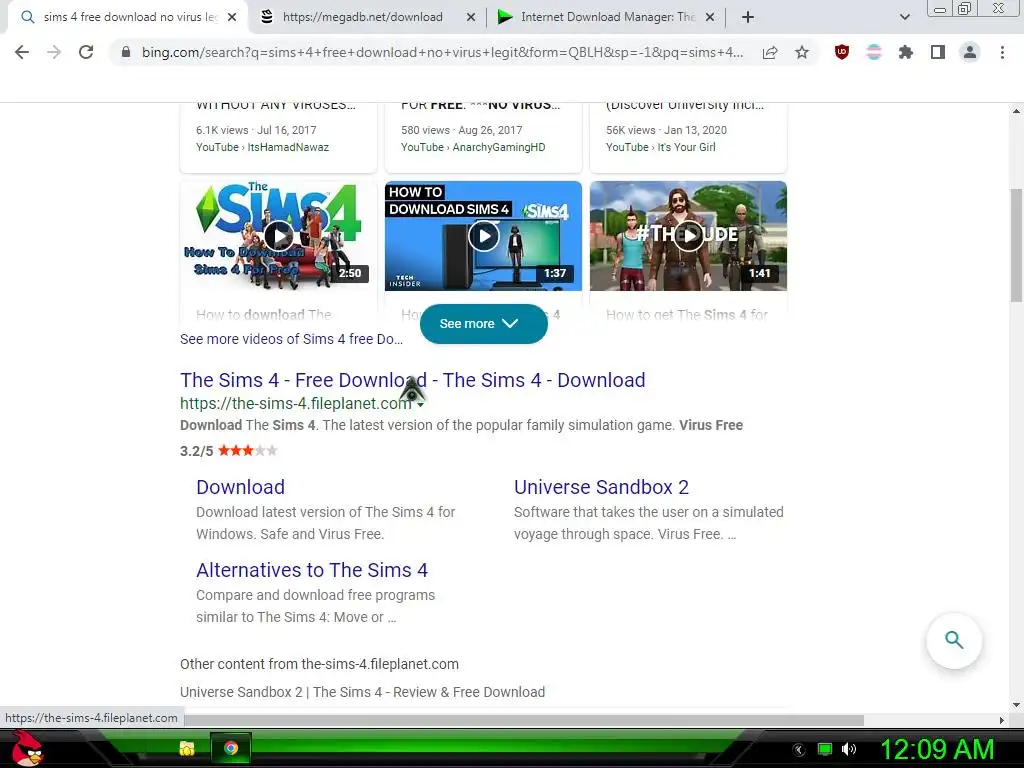Click the 56K views Jan 13, 2020 text

click(666, 130)
